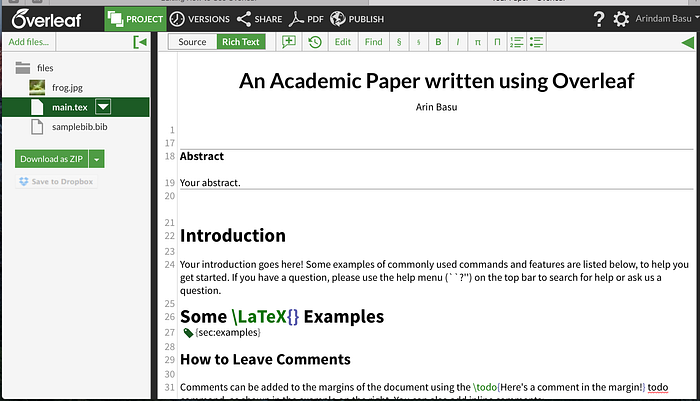
Task: Click the Overleaf logo
Action: 46,19
